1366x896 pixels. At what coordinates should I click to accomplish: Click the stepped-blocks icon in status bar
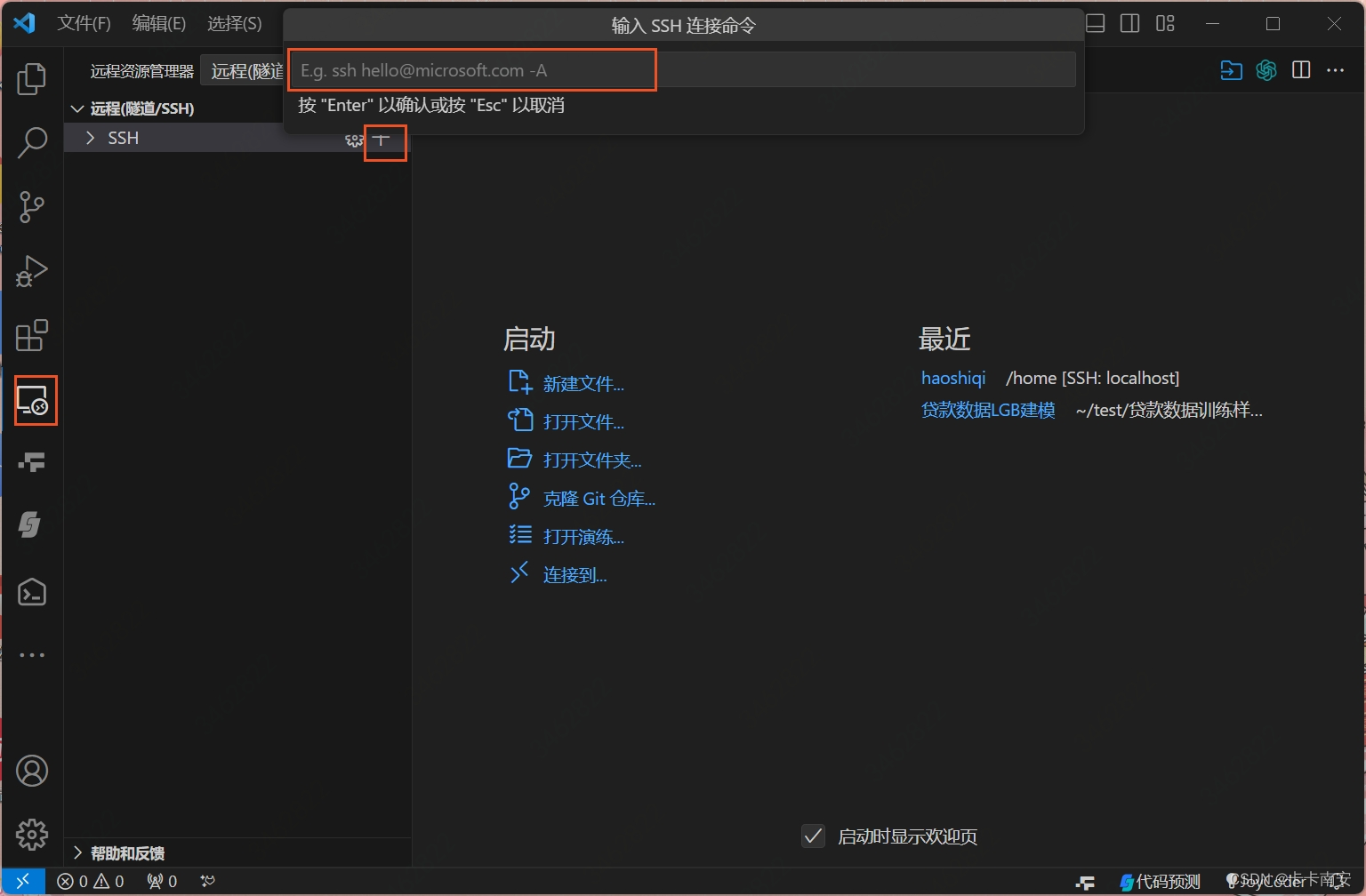[x=1085, y=882]
